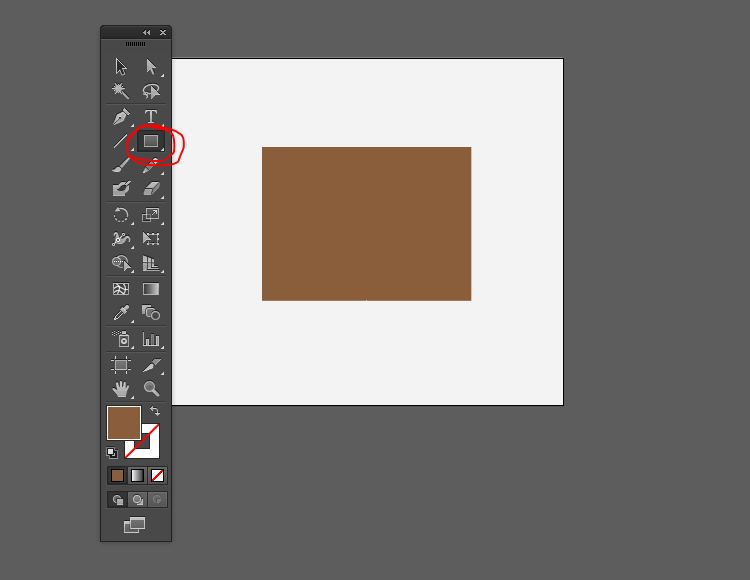Image resolution: width=750 pixels, height=580 pixels.
Task: Close the tools panel
Action: 163,33
